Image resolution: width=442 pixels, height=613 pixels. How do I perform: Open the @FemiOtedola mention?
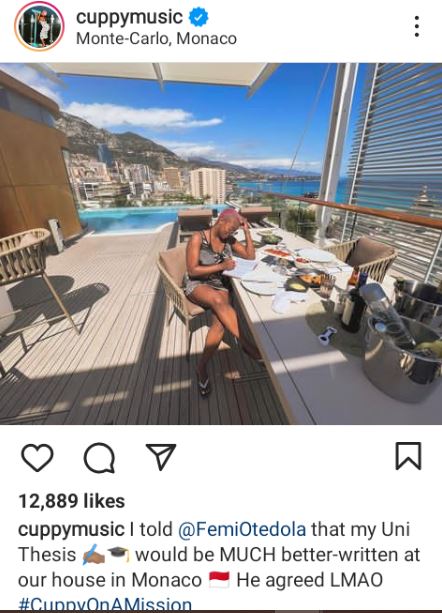tap(242, 529)
